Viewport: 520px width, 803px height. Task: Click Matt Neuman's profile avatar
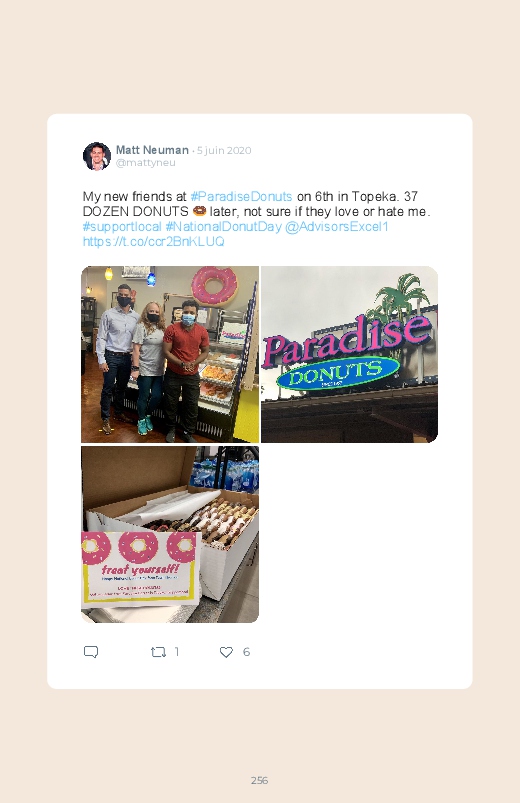coord(97,156)
